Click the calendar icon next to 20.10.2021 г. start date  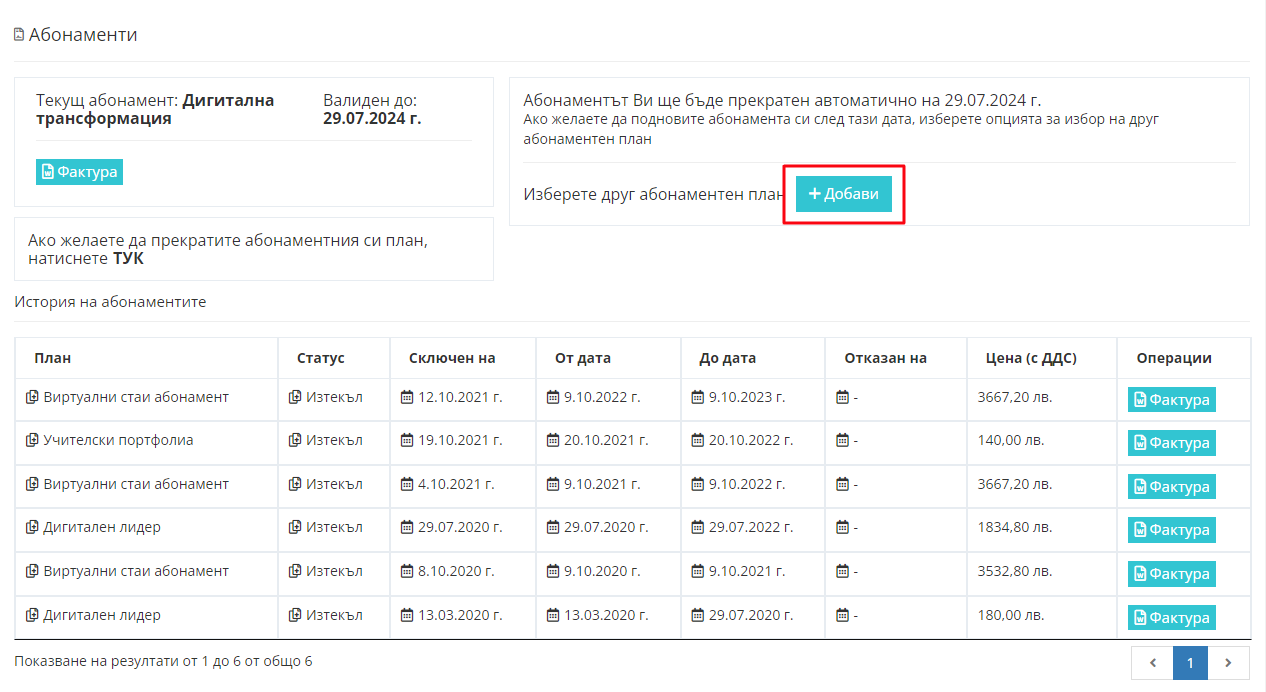pyautogui.click(x=553, y=440)
